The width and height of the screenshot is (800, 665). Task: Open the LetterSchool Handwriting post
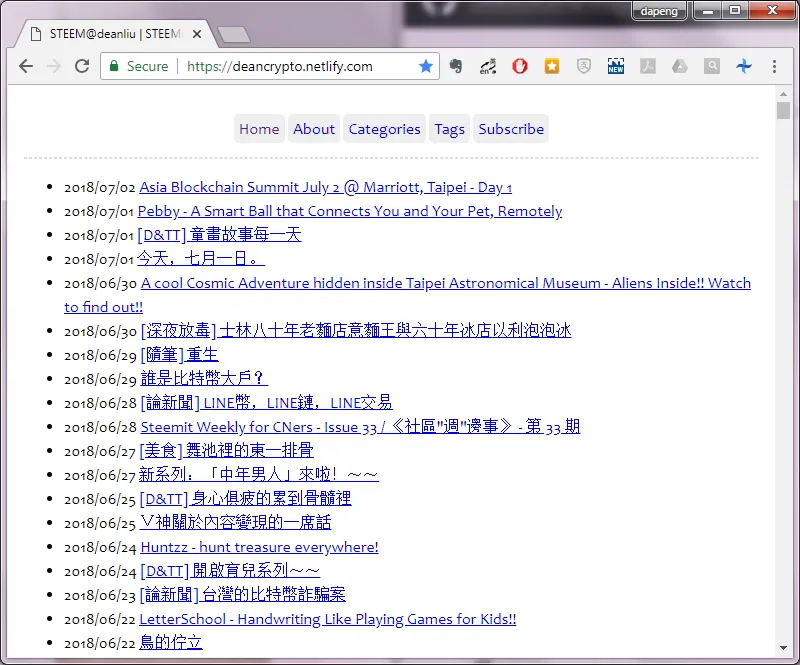pos(328,619)
